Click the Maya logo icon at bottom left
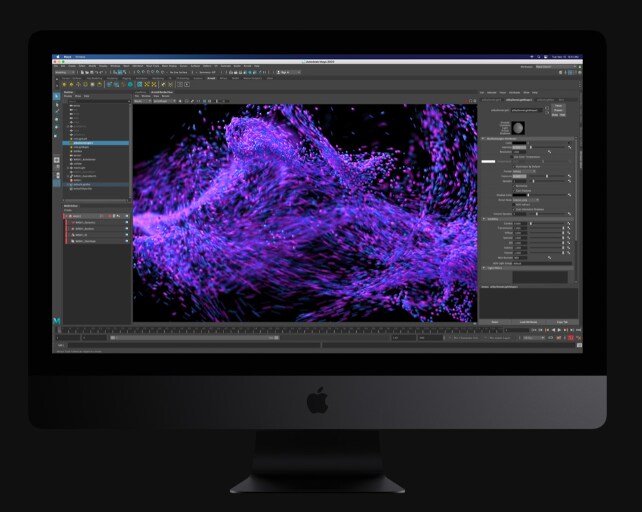Viewport: 642px width, 512px height. (x=57, y=322)
